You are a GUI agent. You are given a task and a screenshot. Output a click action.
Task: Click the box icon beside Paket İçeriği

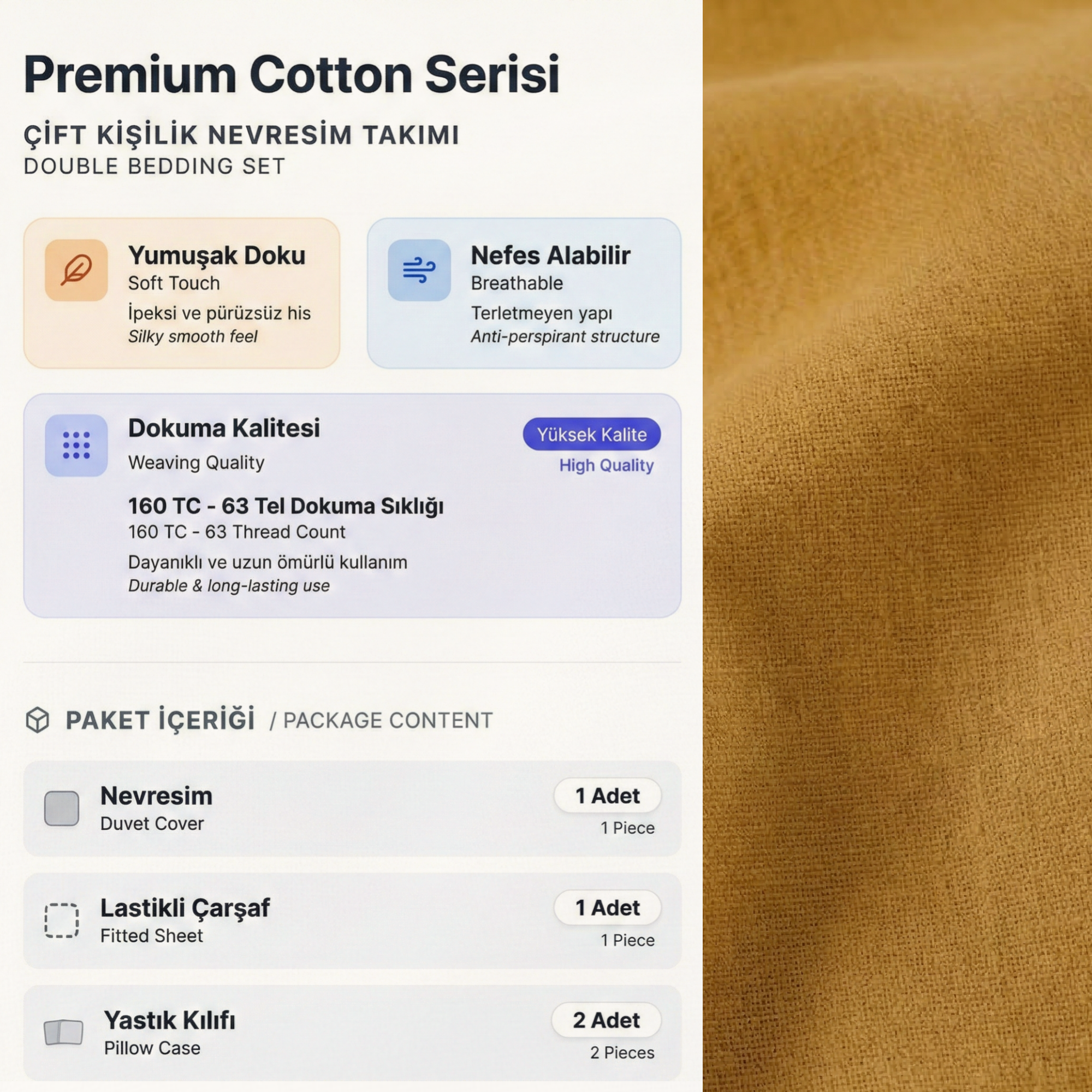click(38, 720)
